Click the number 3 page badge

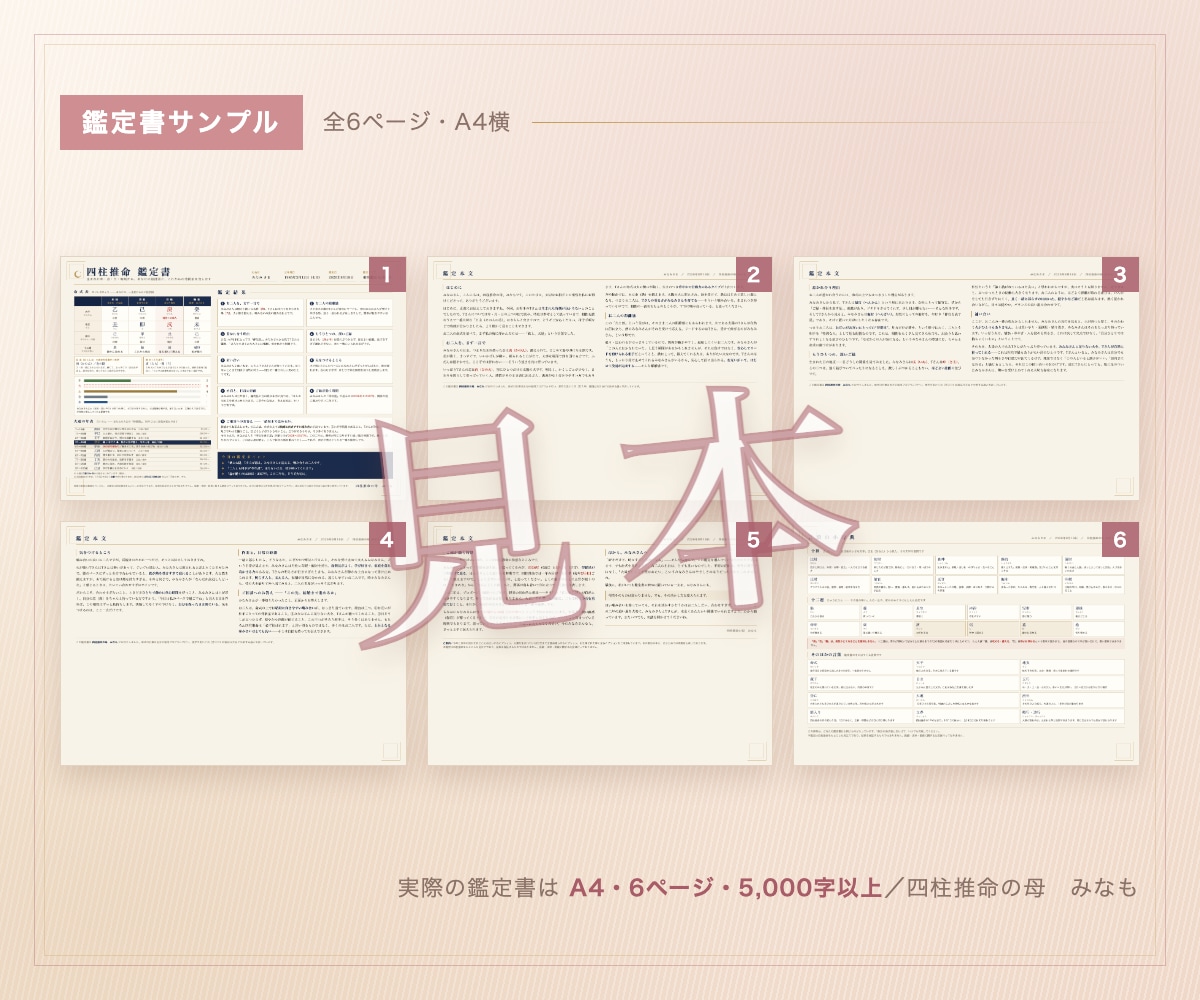1120,275
